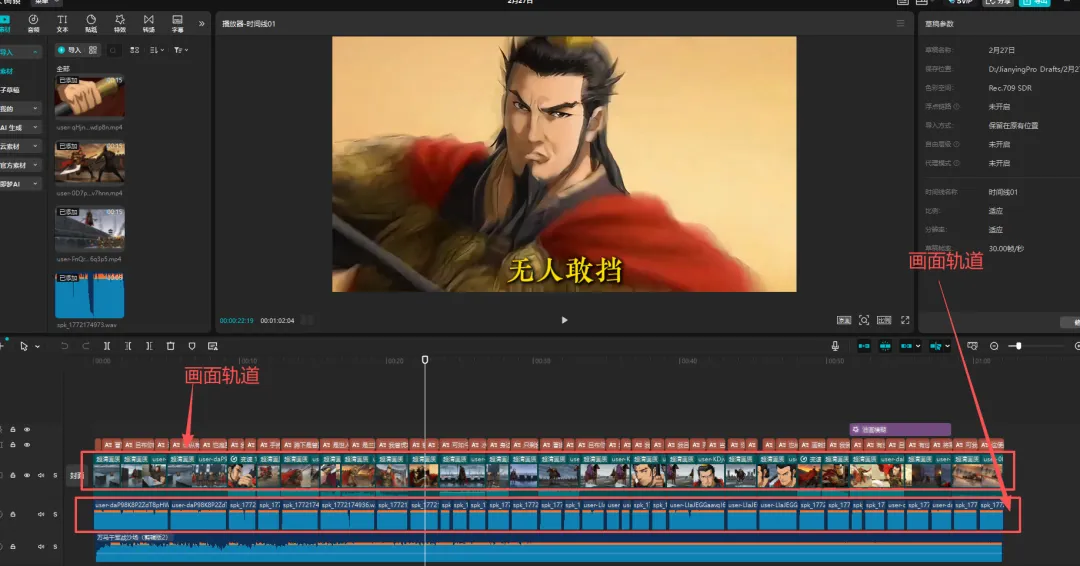This screenshot has height=566, width=1080.
Task: Undo the last edit
Action: [x=64, y=346]
